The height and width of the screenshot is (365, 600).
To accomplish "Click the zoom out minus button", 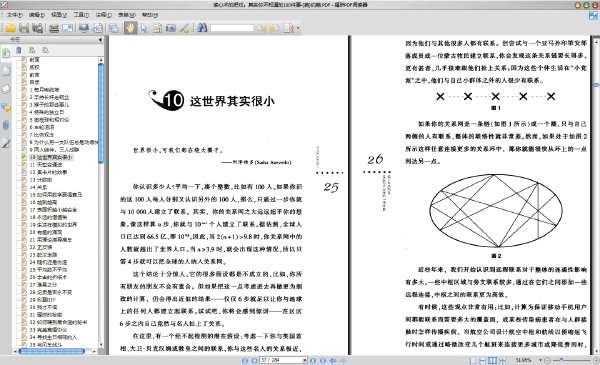I will [x=548, y=360].
